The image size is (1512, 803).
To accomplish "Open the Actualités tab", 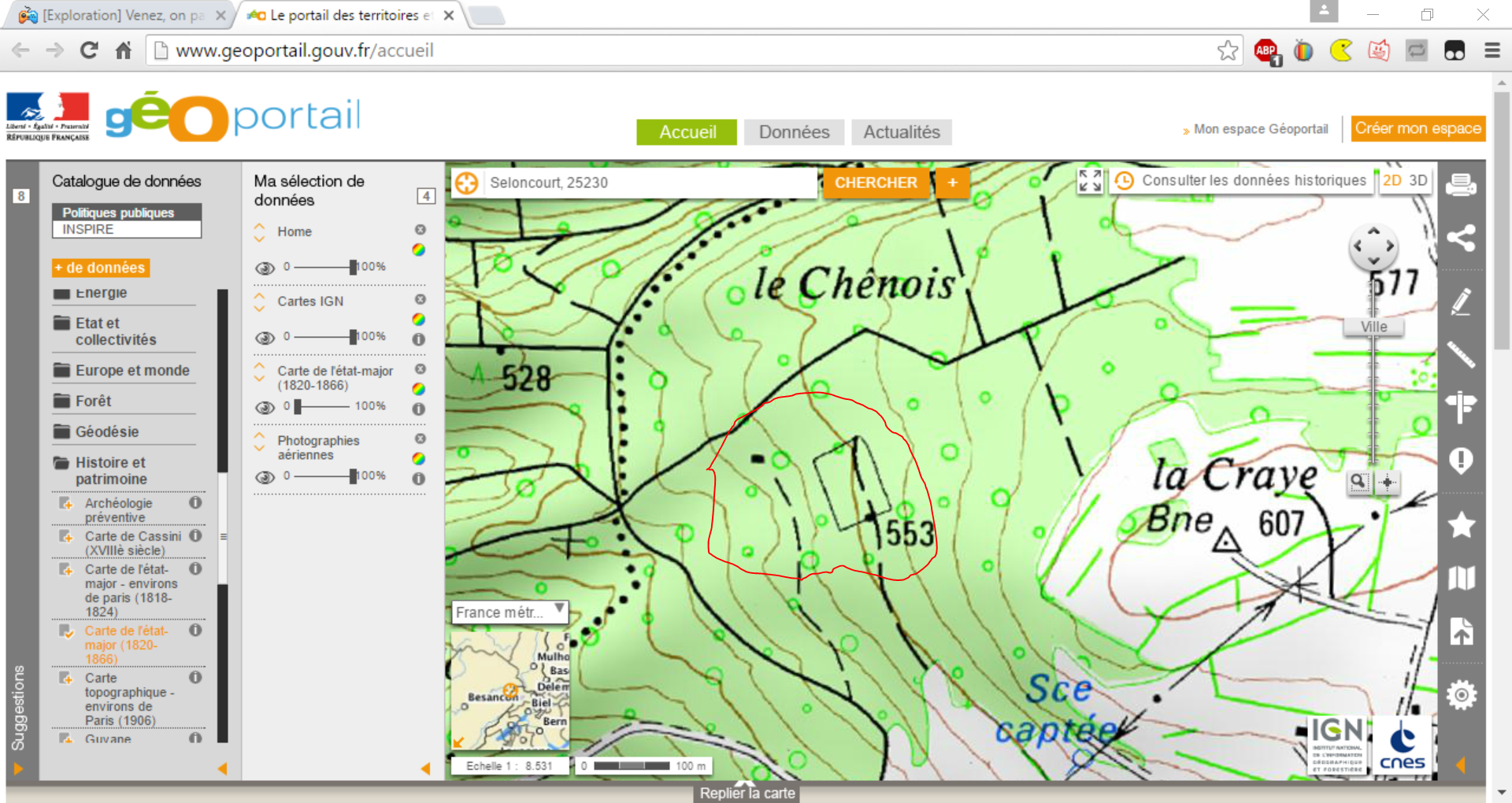I will click(902, 132).
